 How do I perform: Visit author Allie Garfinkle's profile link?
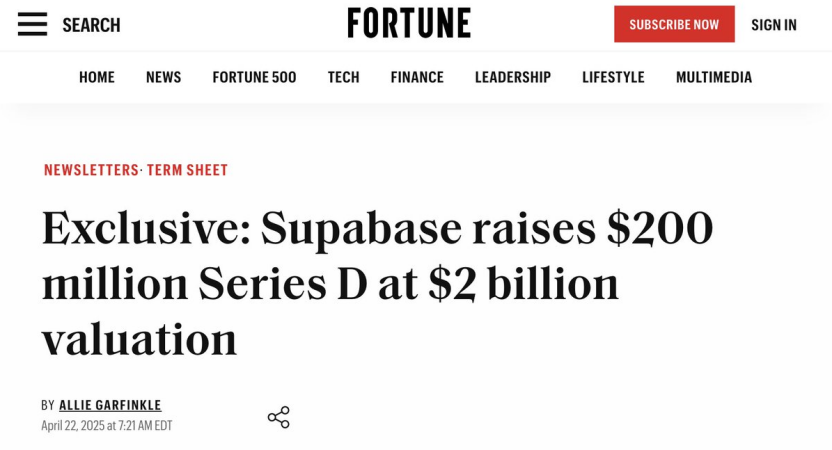[110, 405]
